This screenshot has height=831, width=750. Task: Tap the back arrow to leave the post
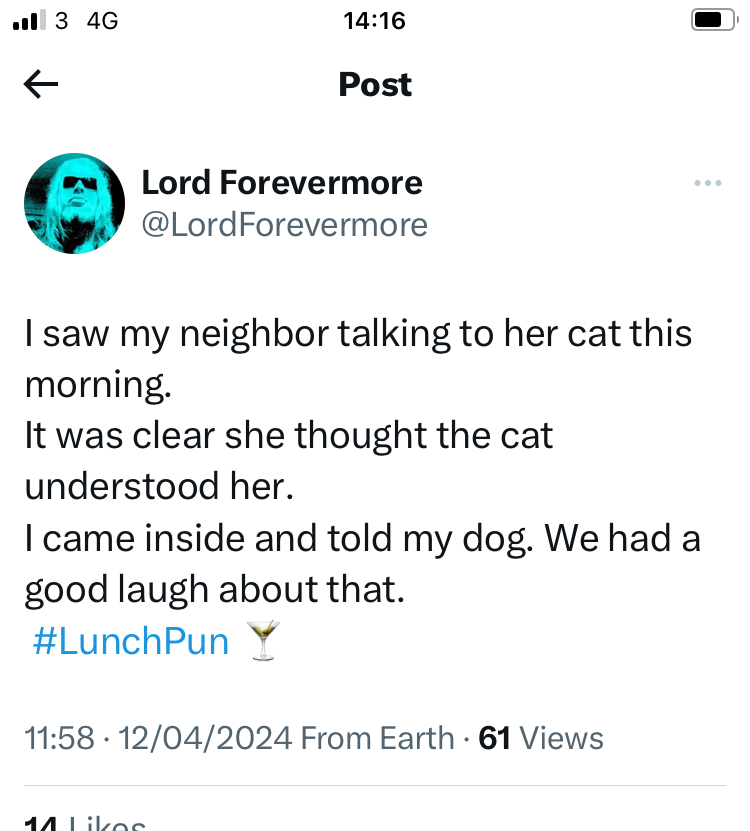coord(41,85)
